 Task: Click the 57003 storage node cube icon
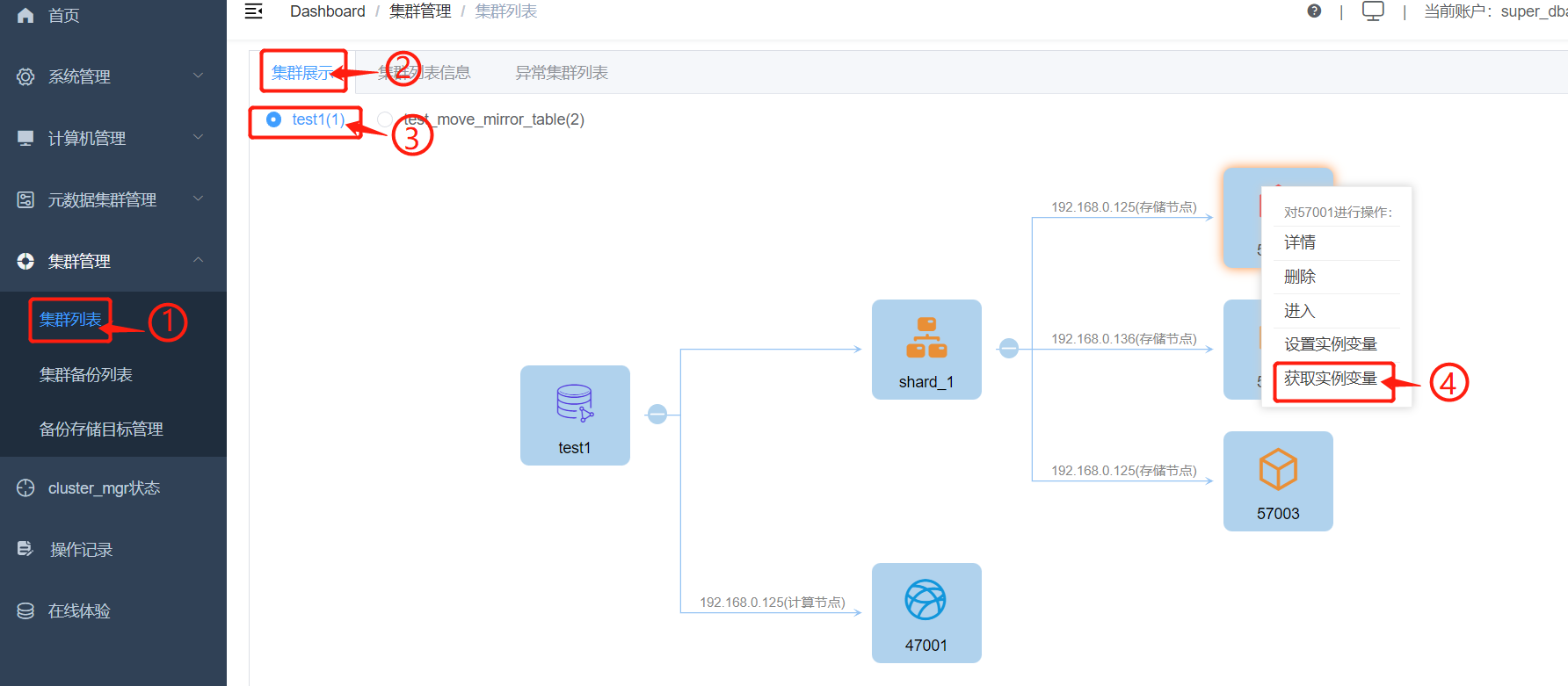pos(1278,470)
